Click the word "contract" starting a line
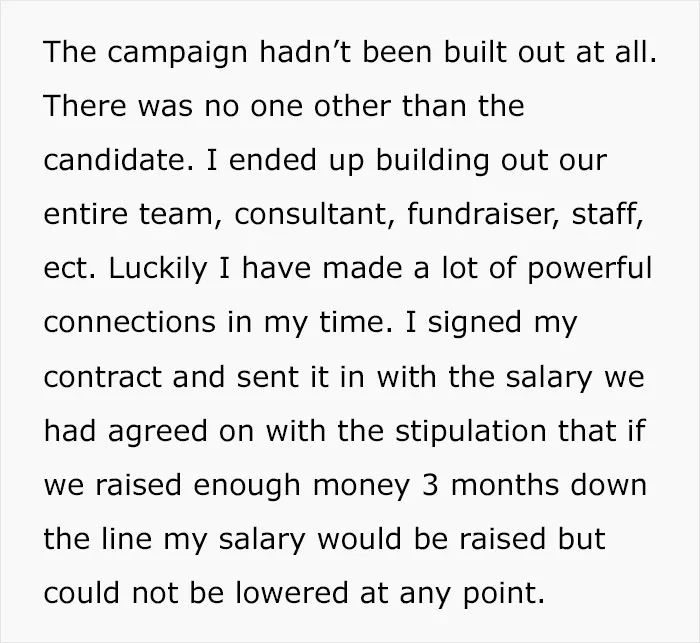 (x=103, y=377)
